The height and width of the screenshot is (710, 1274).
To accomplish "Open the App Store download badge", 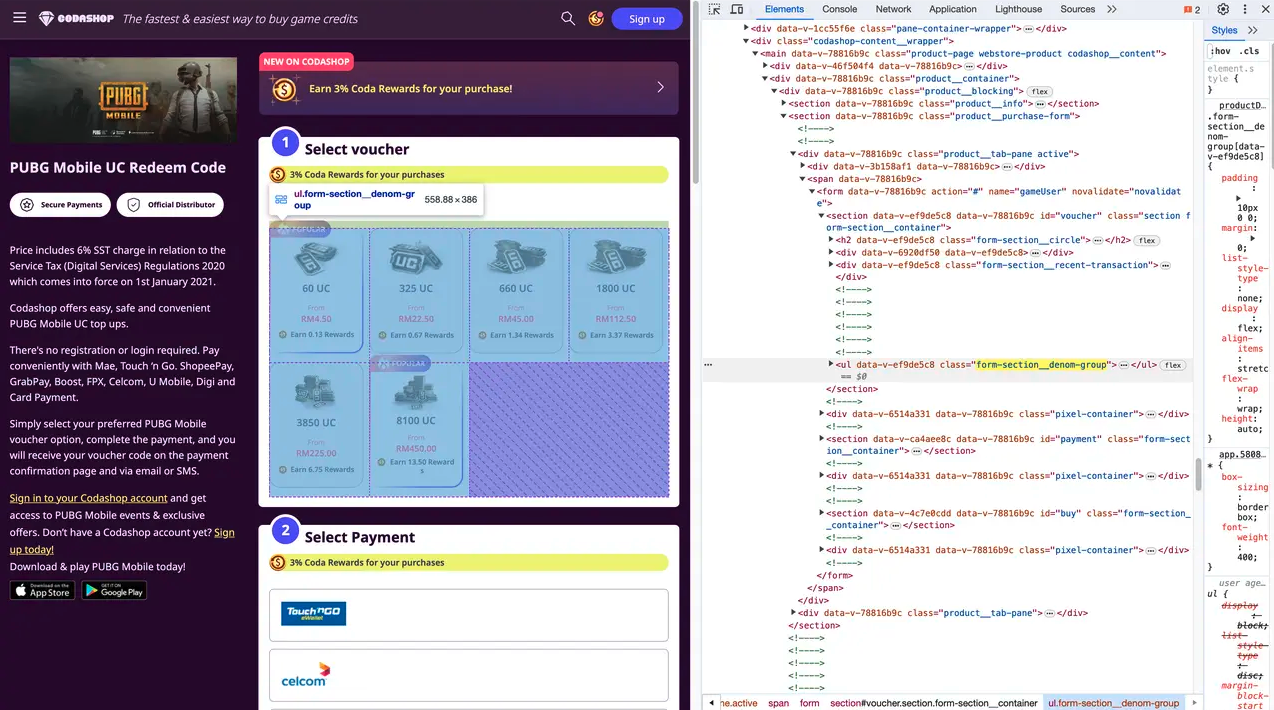I will tap(42, 591).
